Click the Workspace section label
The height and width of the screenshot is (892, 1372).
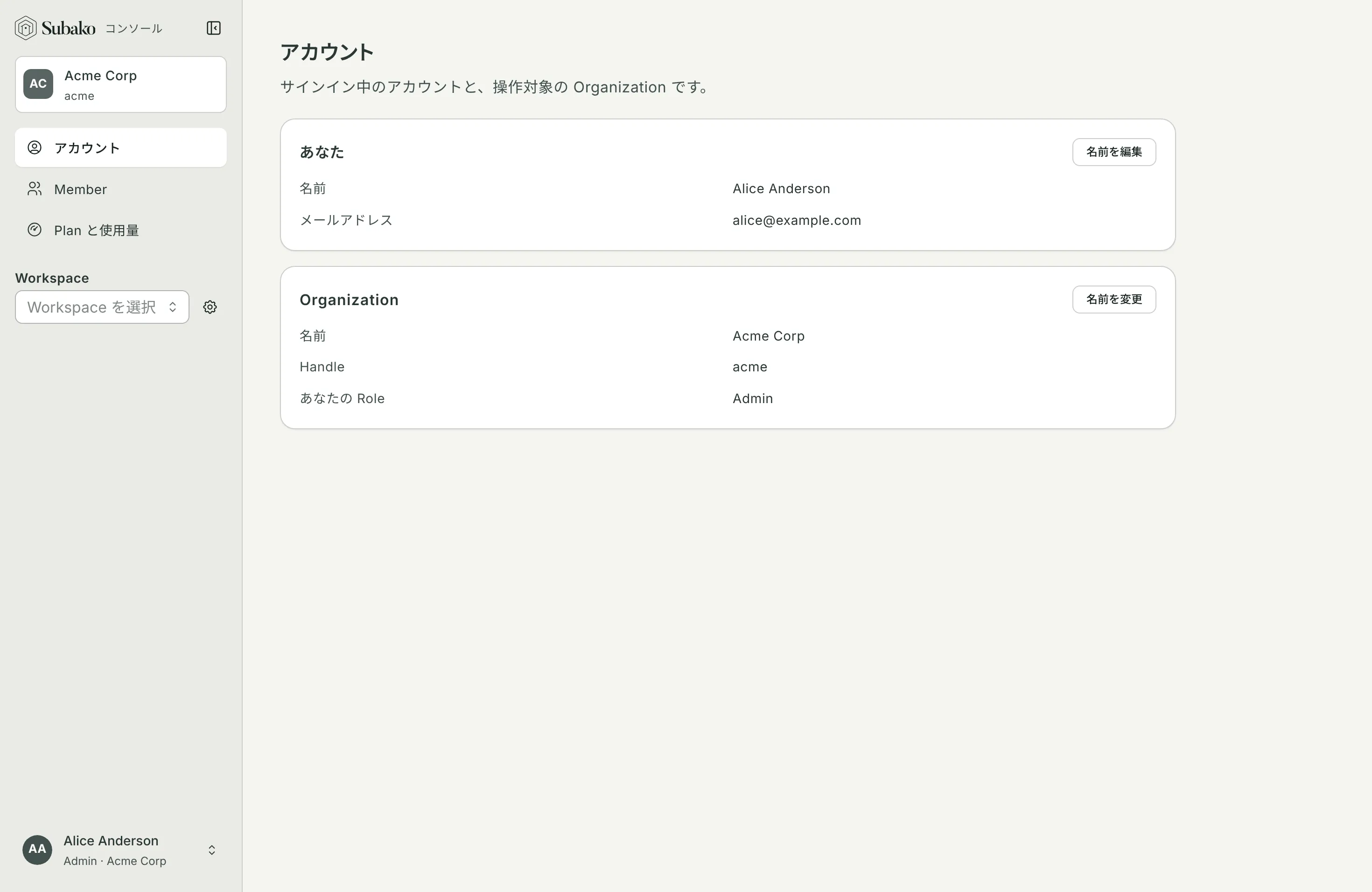(52, 278)
